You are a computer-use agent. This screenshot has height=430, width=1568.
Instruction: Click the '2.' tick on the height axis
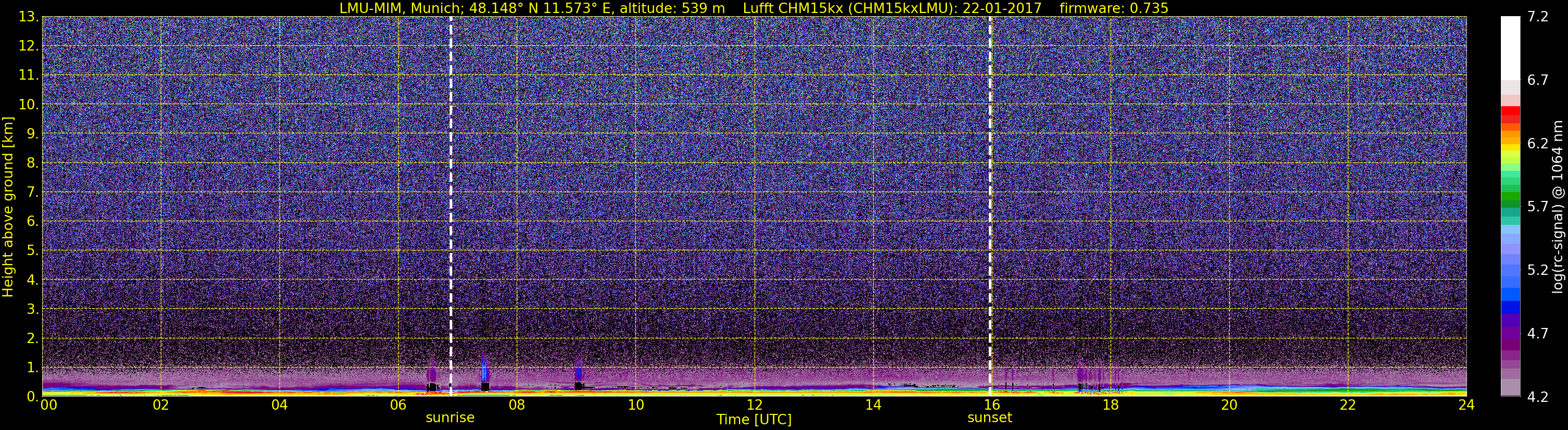point(33,338)
